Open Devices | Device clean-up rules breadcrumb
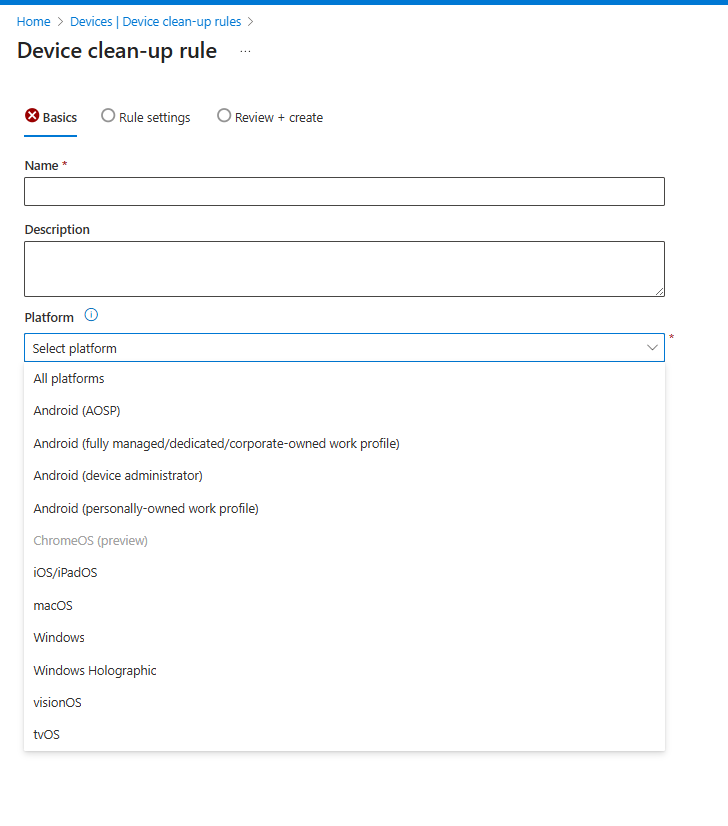This screenshot has width=728, height=826. click(x=155, y=21)
